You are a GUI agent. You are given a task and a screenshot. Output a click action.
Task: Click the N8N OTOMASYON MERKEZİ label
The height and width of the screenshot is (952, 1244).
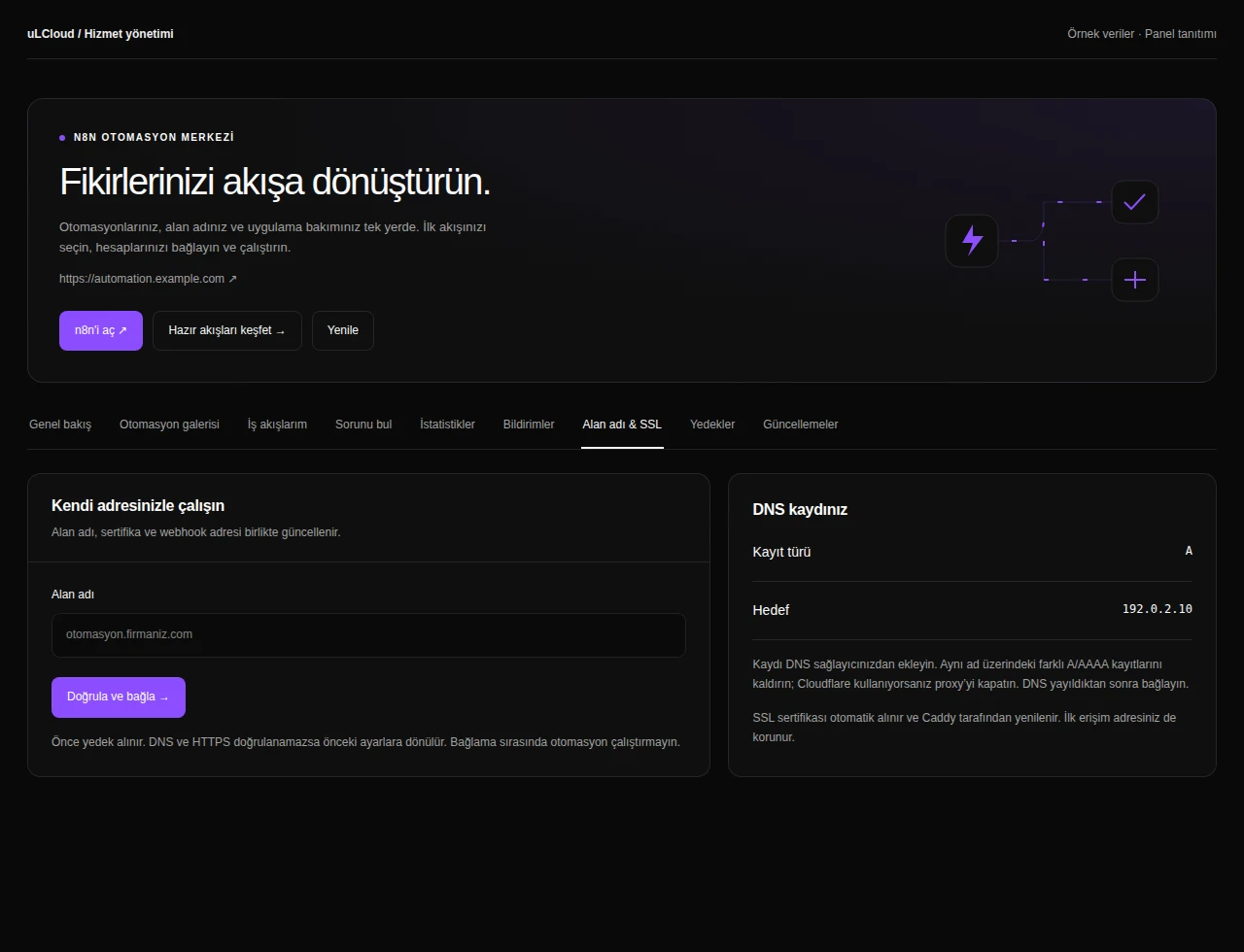(154, 138)
